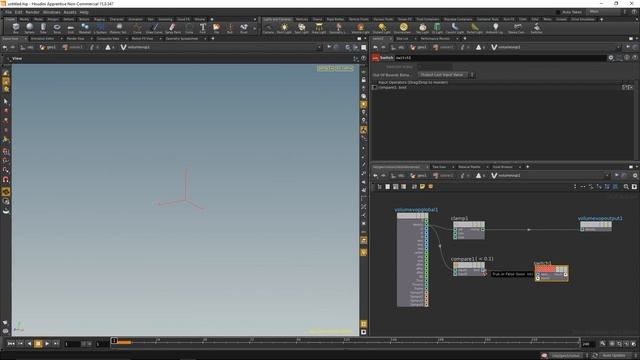Add a GI Light from the shelf
The width and height of the screenshot is (640, 360).
437,28
